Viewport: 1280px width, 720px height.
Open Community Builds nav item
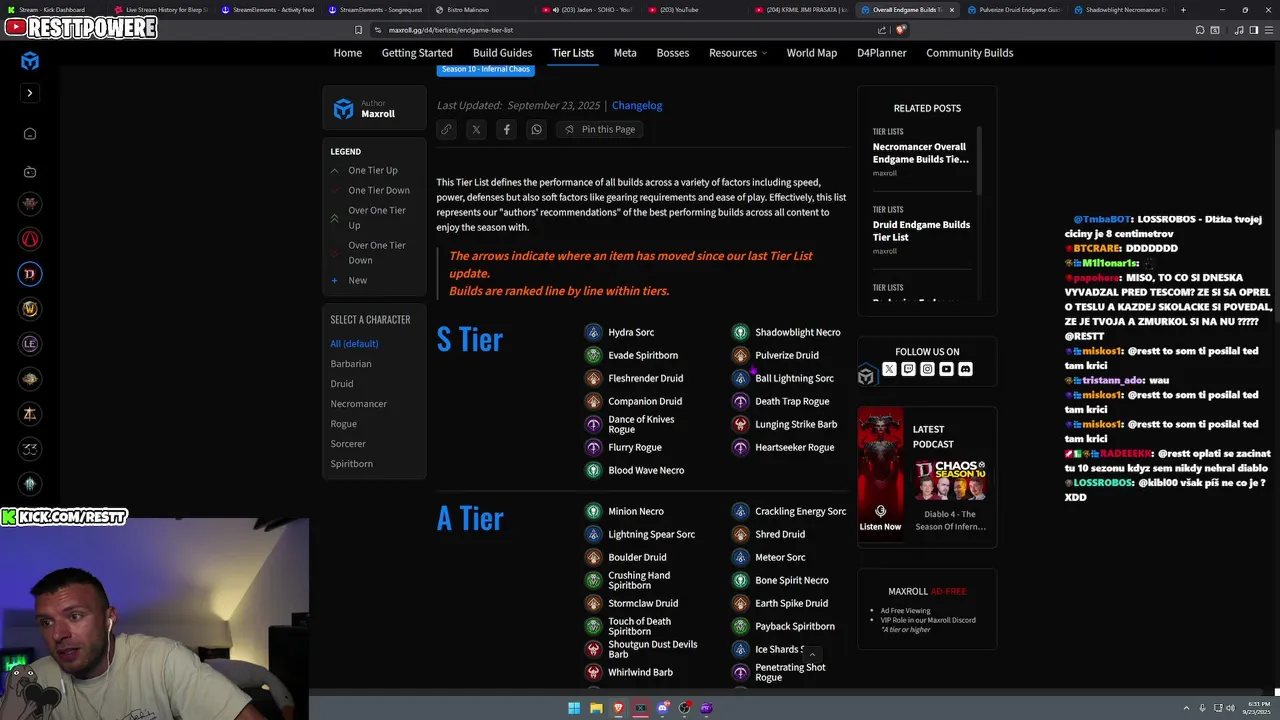tap(970, 52)
